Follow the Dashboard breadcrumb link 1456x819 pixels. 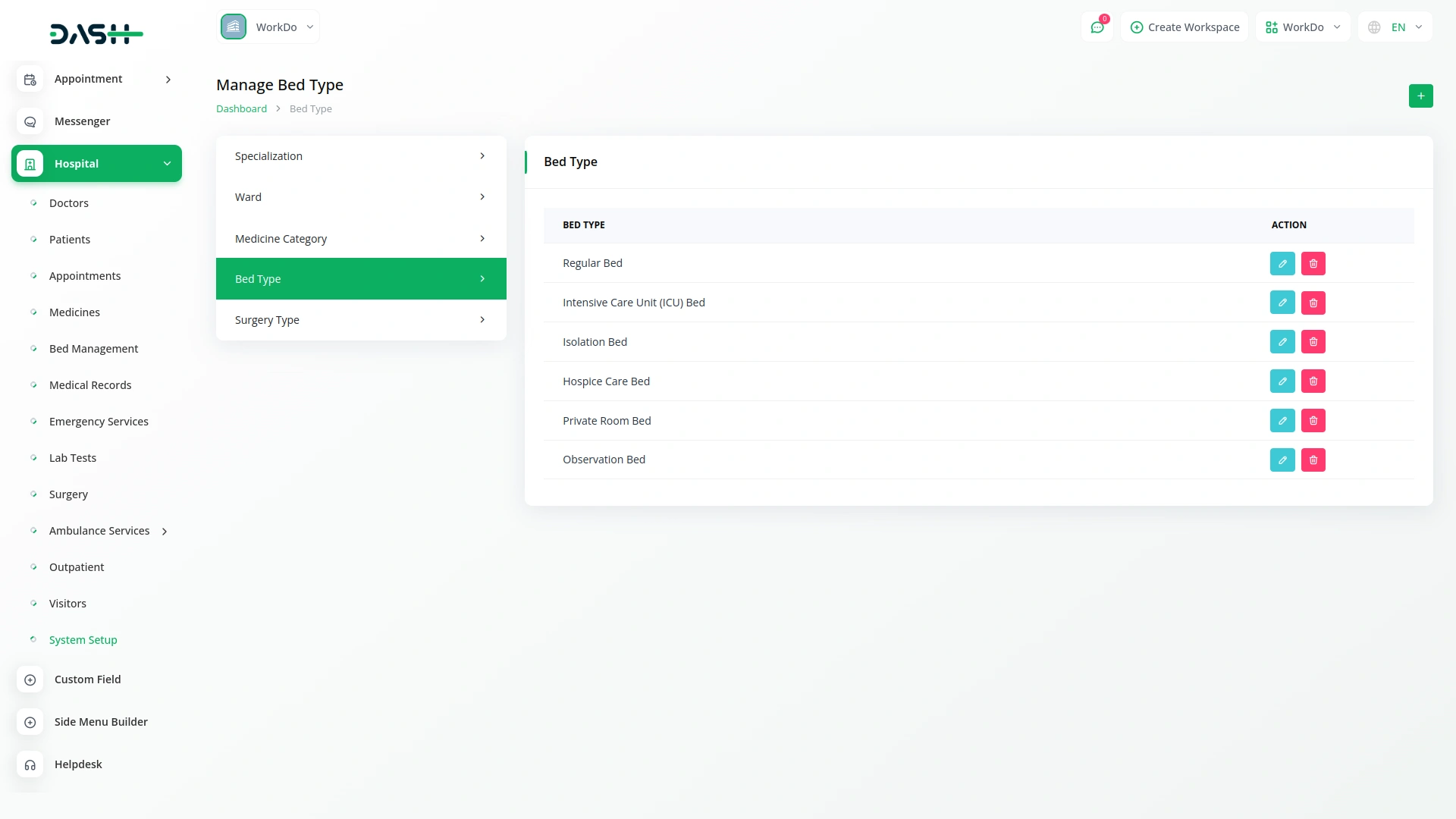point(241,109)
